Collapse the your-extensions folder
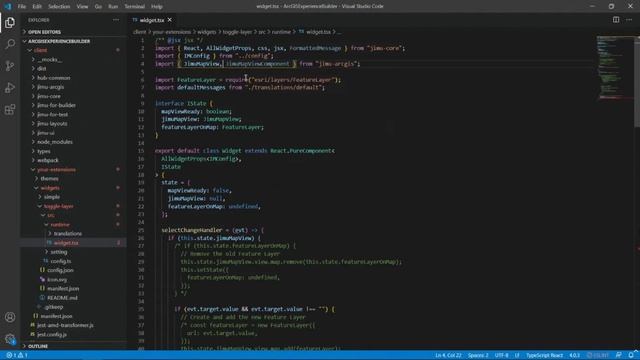This screenshot has width=640, height=360. pyautogui.click(x=73, y=170)
